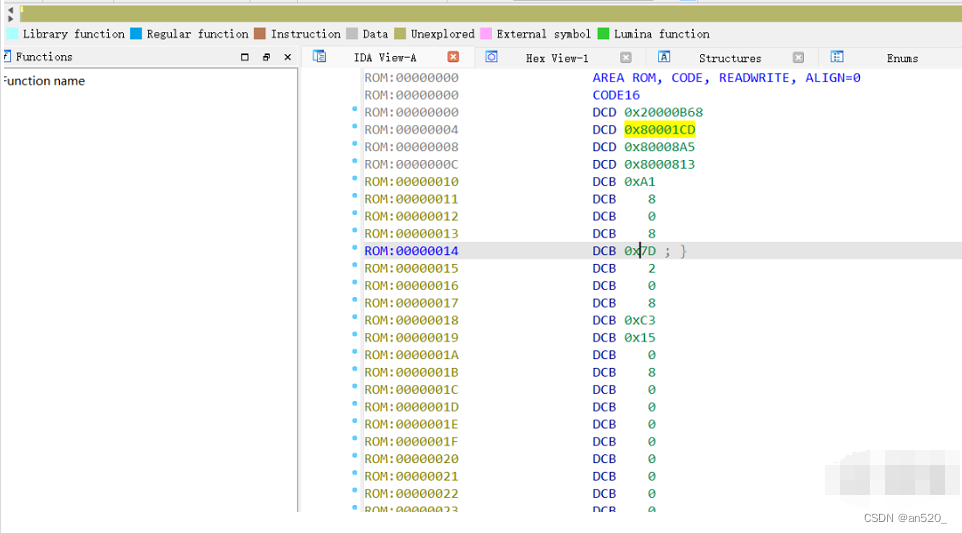Viewport: 962px width, 533px height.
Task: Select the value 0x80008A5
Action: pyautogui.click(x=660, y=147)
